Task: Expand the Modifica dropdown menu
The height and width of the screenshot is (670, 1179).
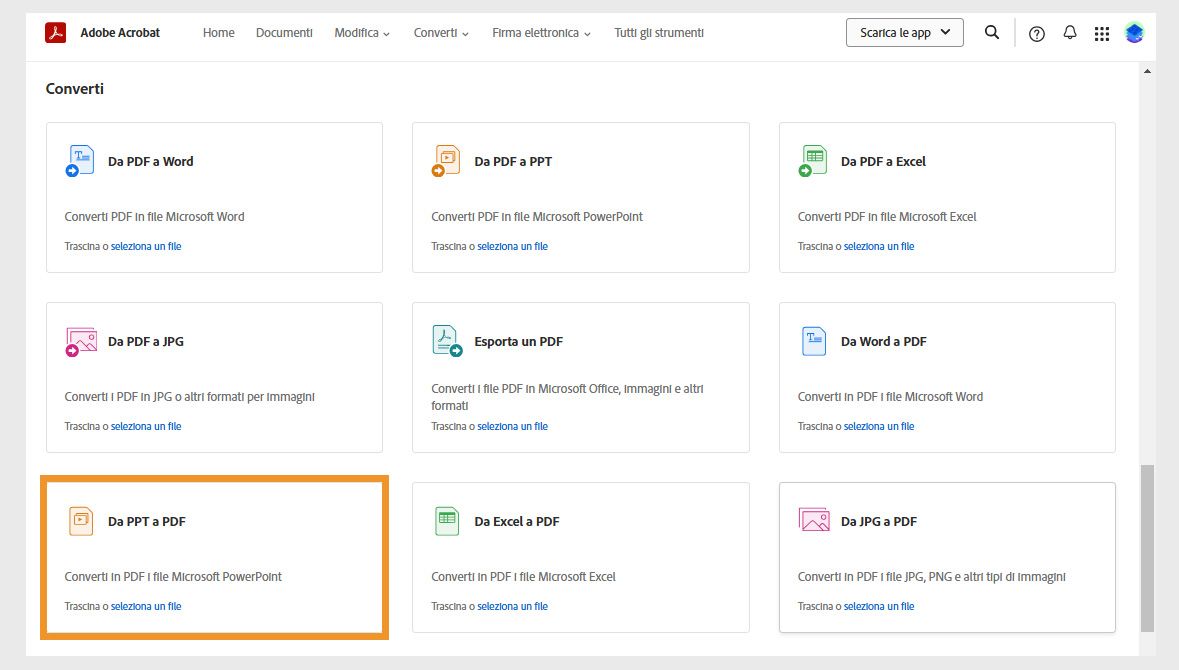Action: 362,33
